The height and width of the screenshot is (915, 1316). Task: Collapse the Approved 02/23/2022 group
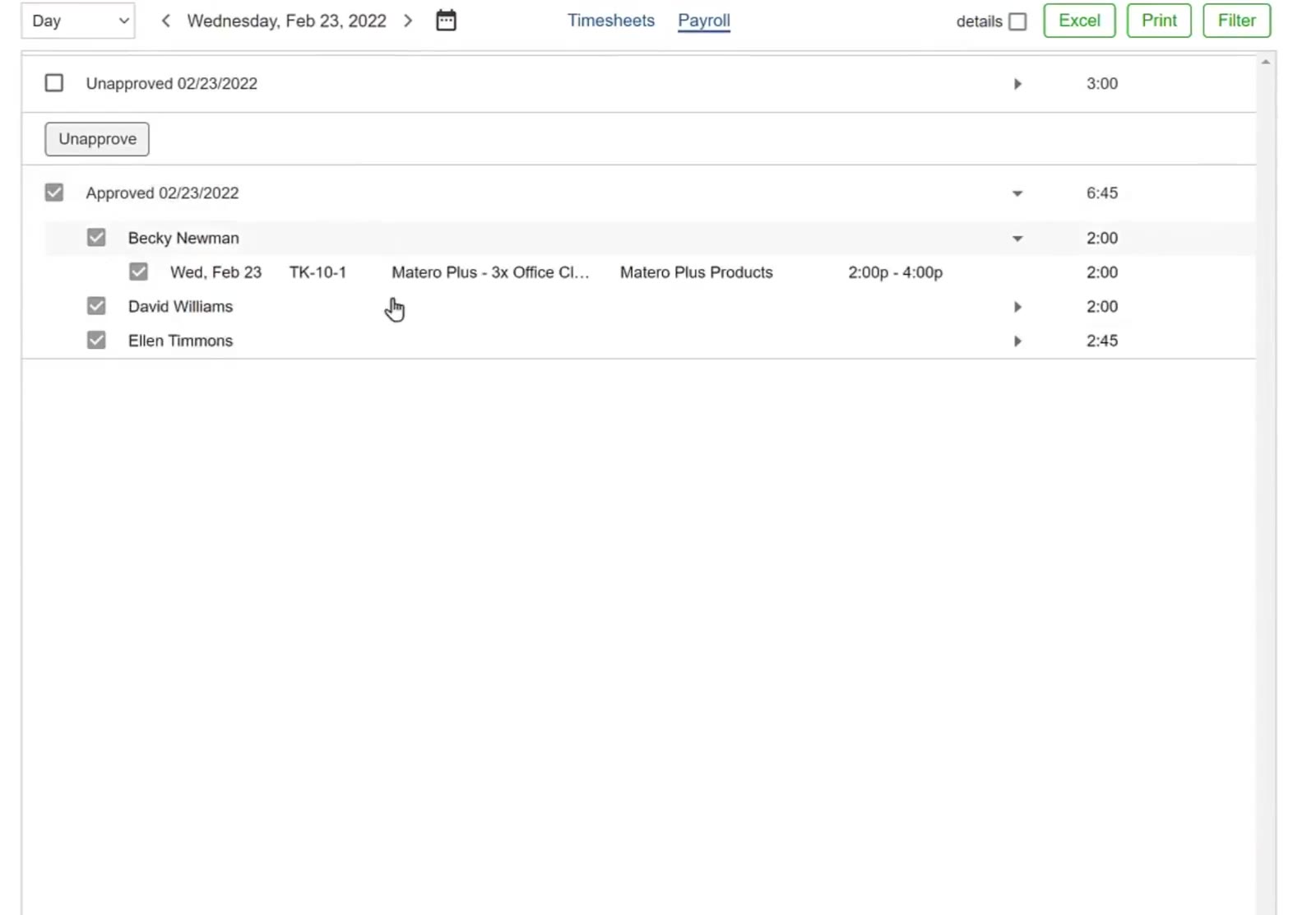pos(1017,193)
